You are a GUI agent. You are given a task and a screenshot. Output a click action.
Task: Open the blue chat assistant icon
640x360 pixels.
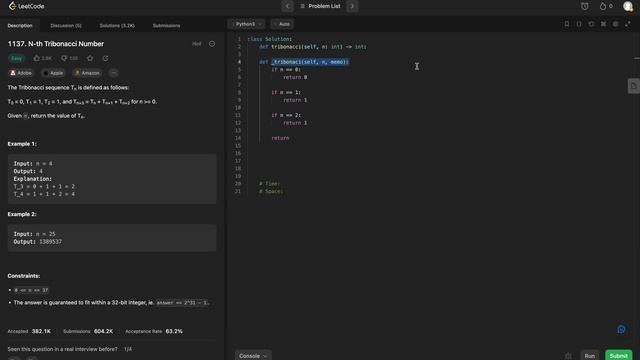point(621,329)
